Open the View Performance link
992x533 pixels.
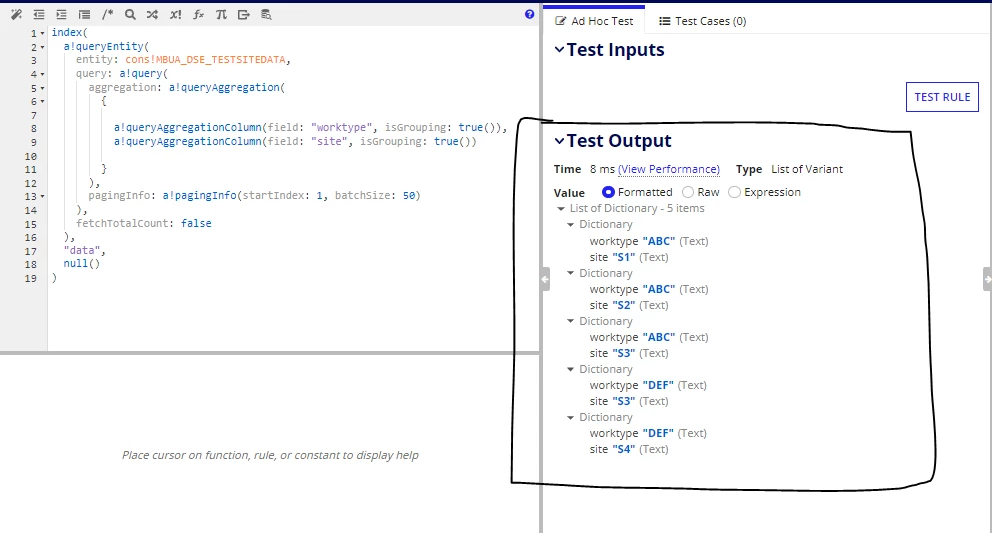point(669,169)
